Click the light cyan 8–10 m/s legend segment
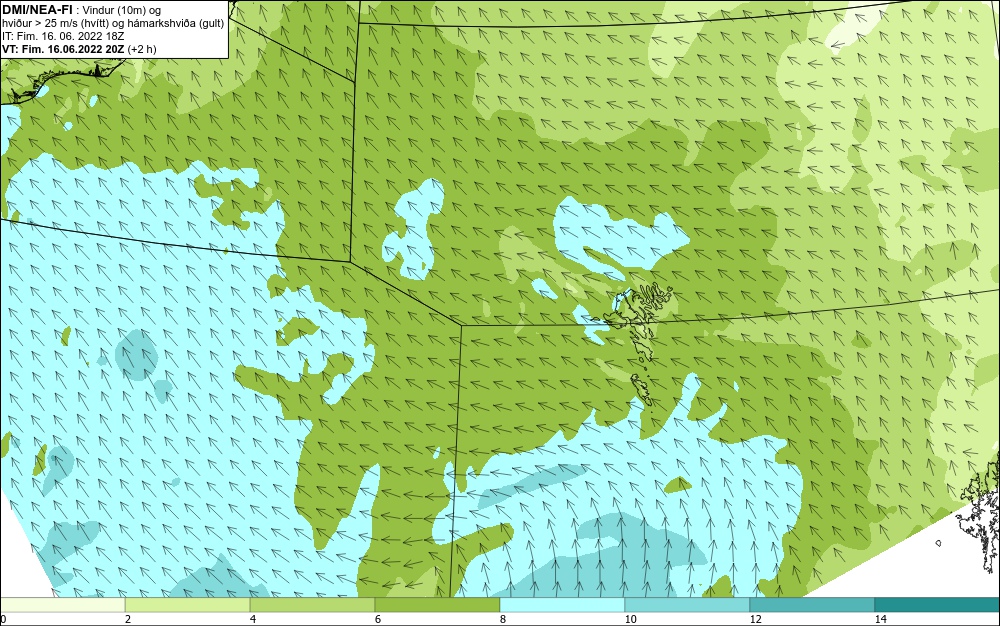The image size is (1000, 626). coord(562,605)
